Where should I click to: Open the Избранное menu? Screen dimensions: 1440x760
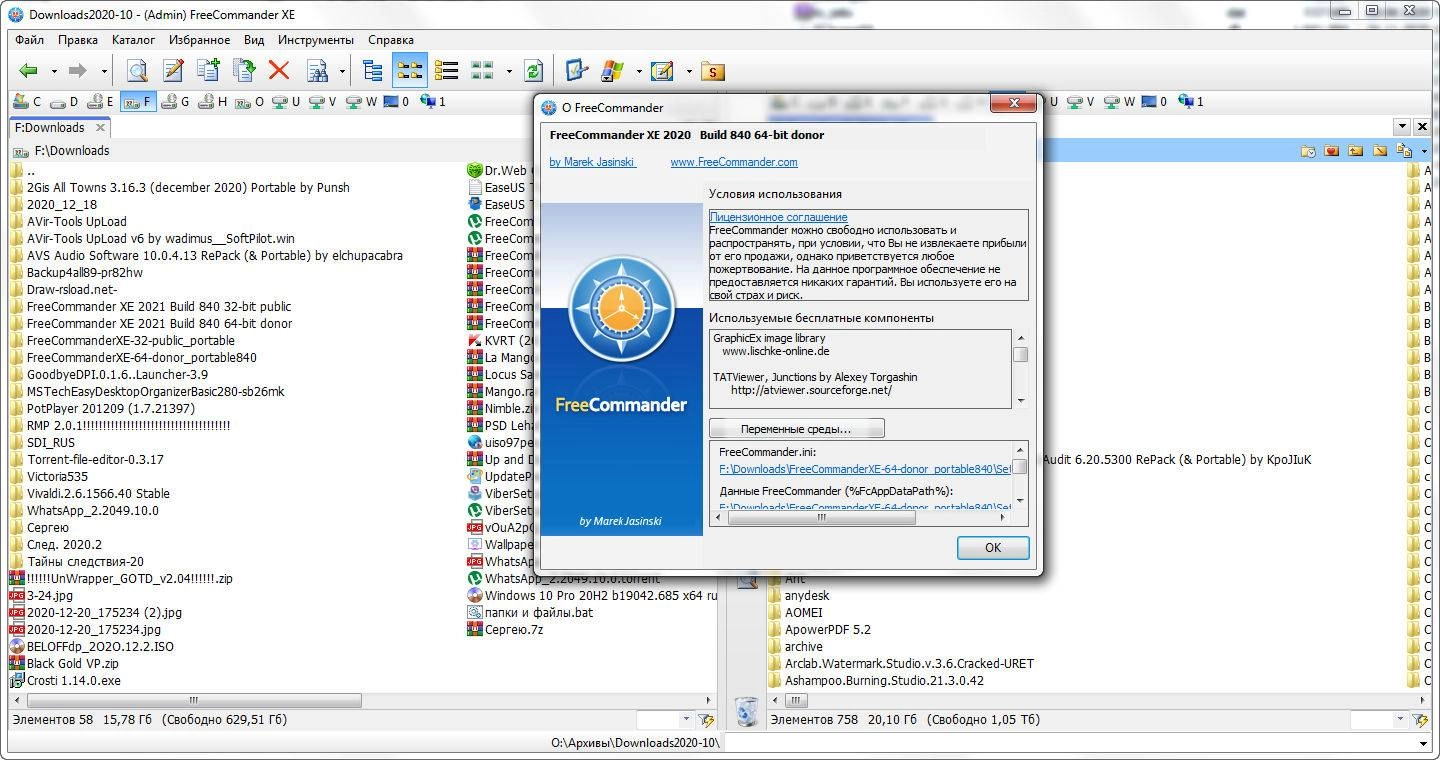[x=200, y=40]
